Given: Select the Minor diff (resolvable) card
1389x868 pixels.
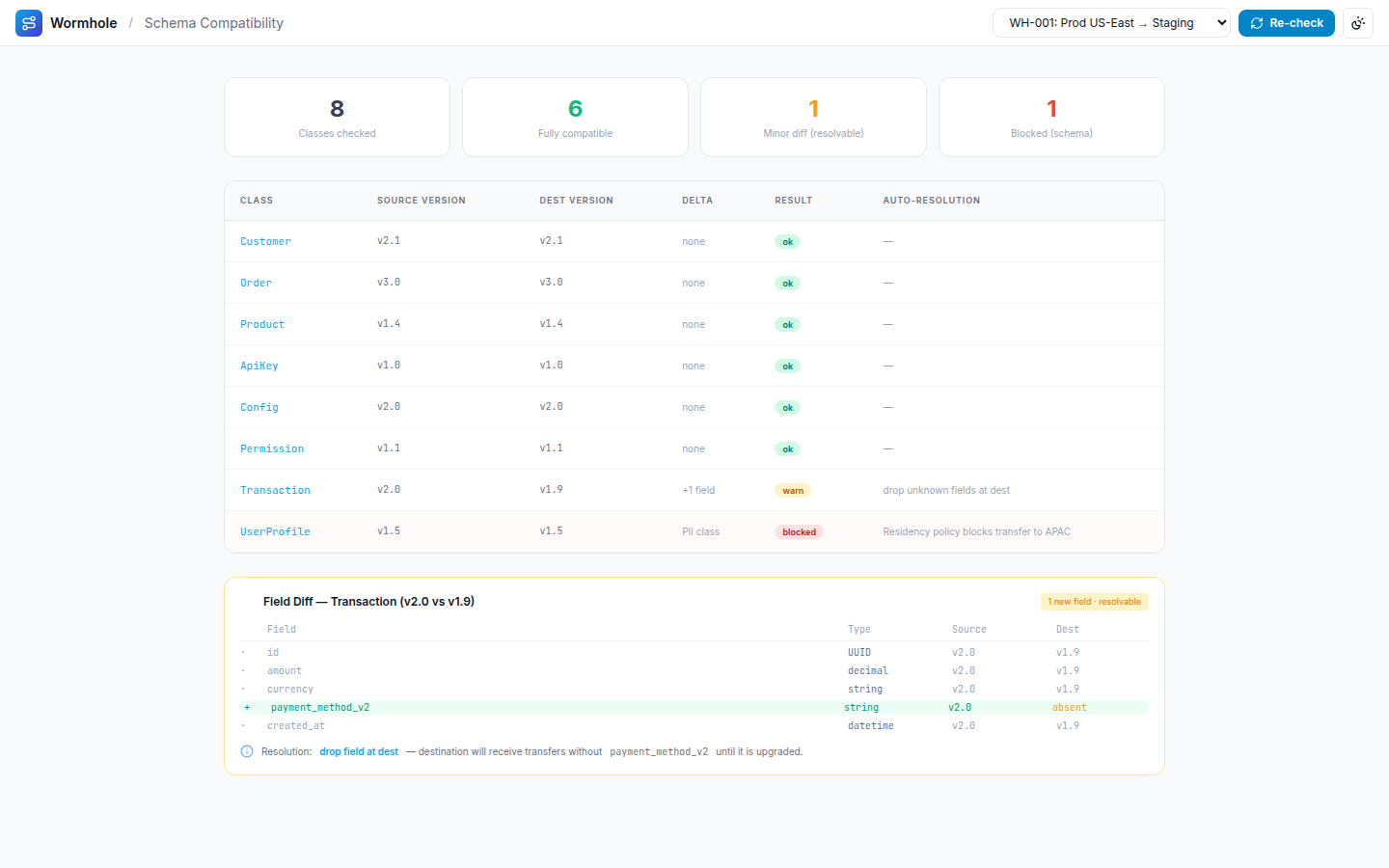Looking at the screenshot, I should click(813, 117).
